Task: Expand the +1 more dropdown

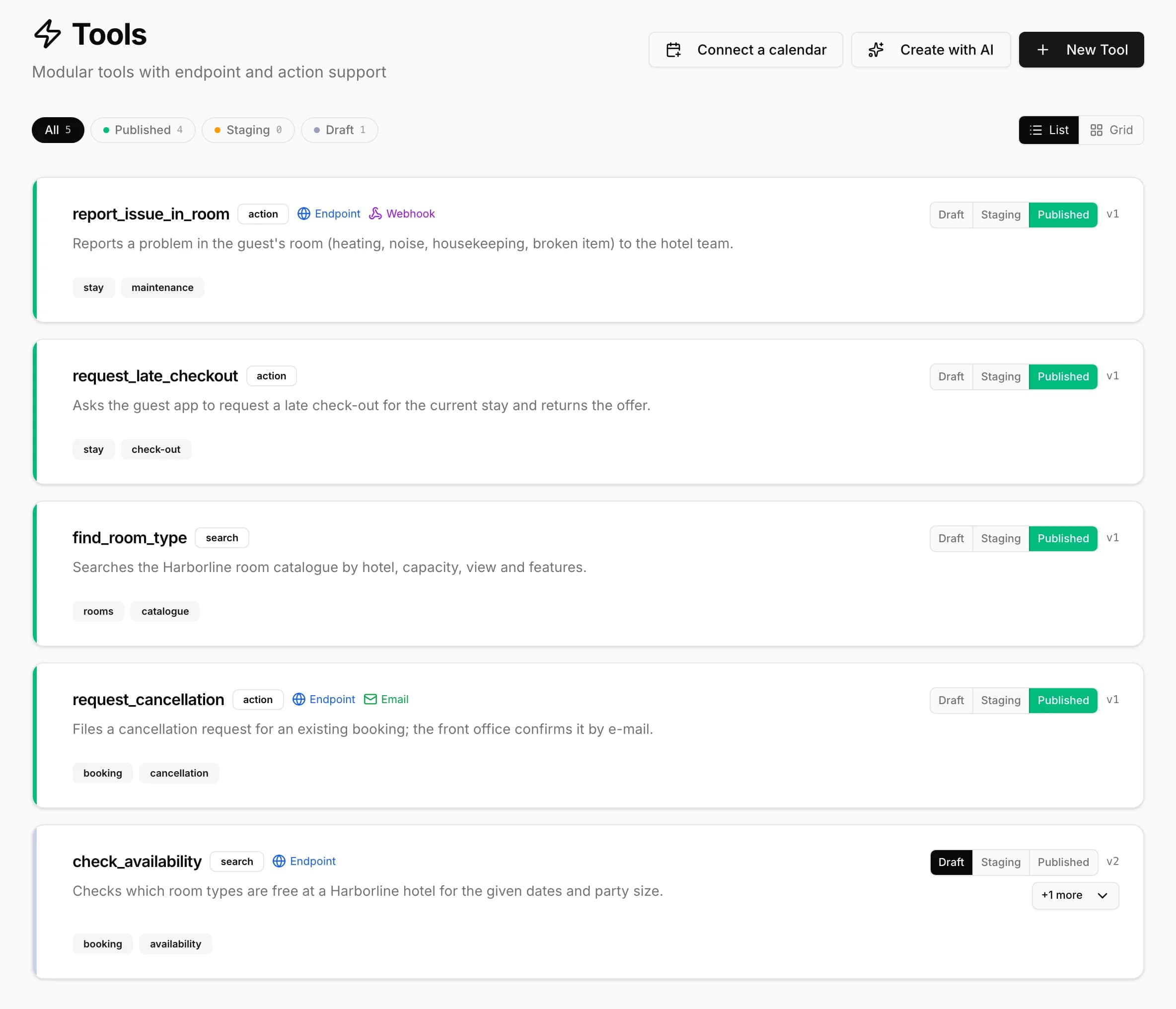Action: tap(1075, 895)
